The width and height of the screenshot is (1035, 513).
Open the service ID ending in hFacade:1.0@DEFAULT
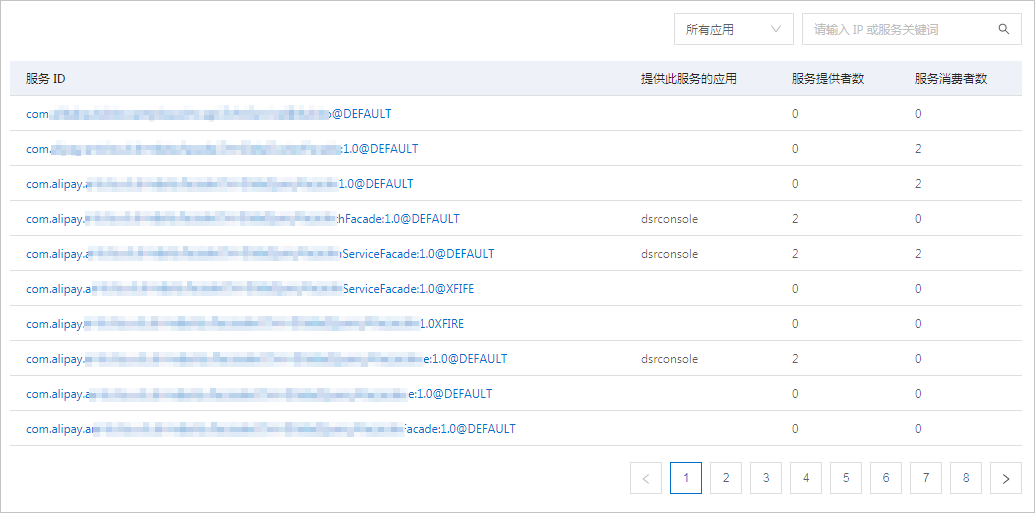[x=243, y=219]
